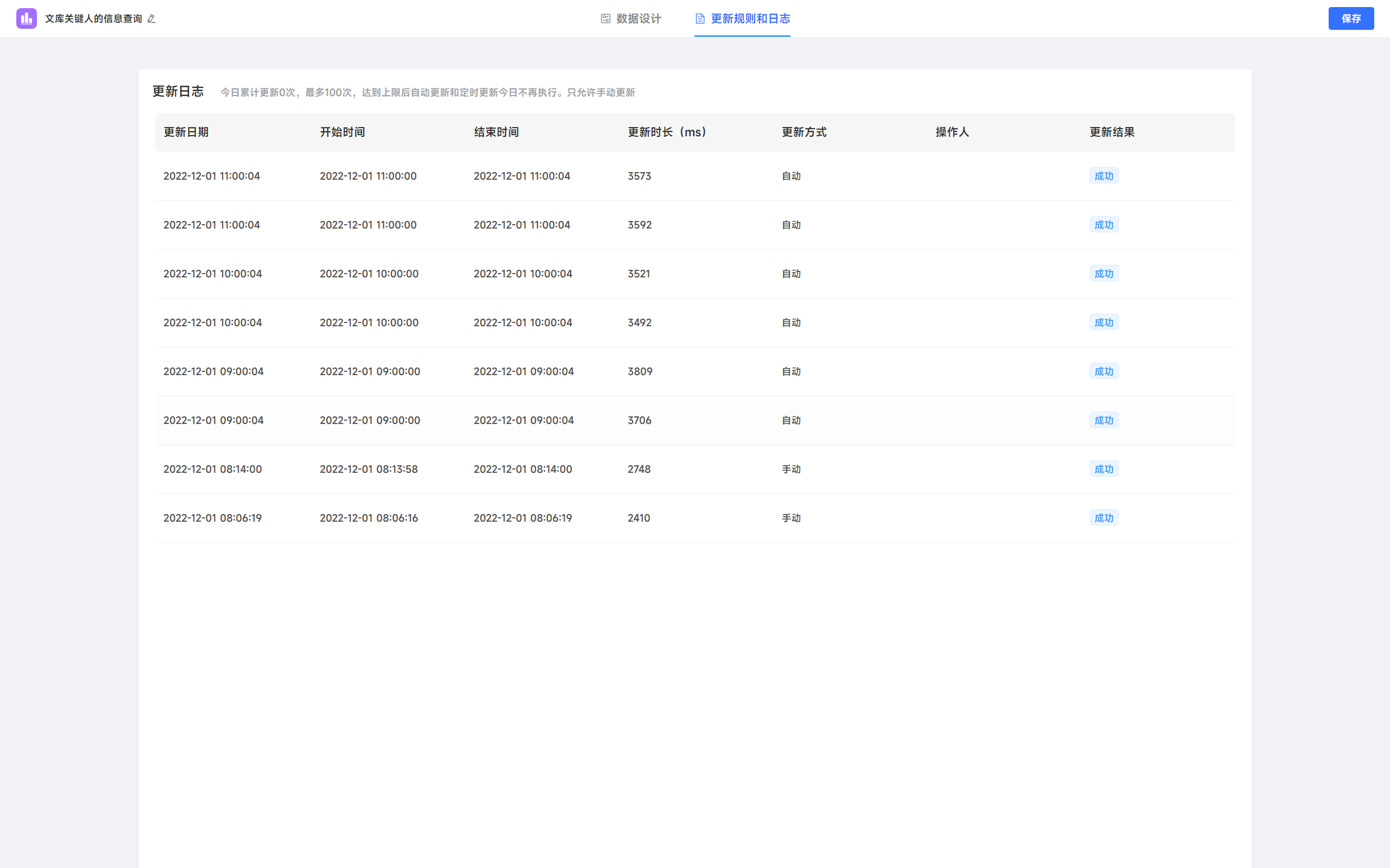The height and width of the screenshot is (868, 1390).
Task: Click the 更新日期 column header
Action: point(186,132)
